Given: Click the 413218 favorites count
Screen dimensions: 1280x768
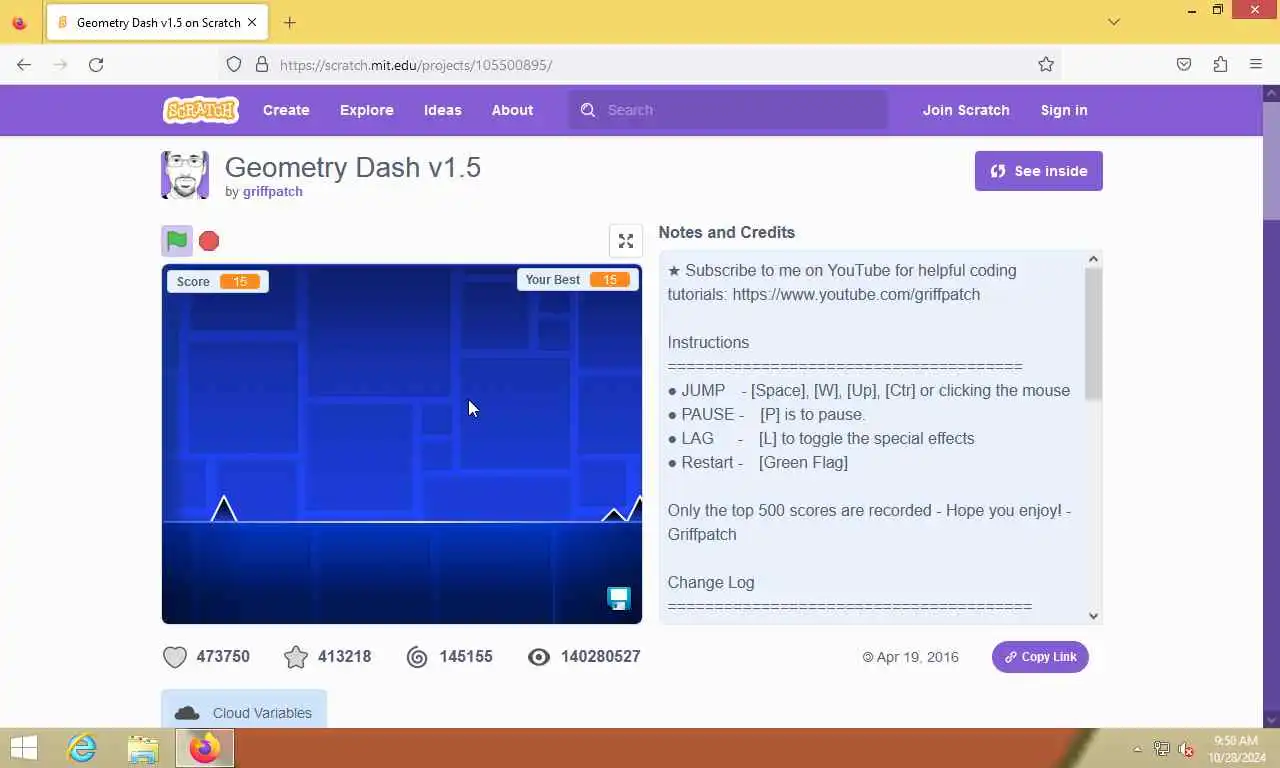Looking at the screenshot, I should [344, 657].
